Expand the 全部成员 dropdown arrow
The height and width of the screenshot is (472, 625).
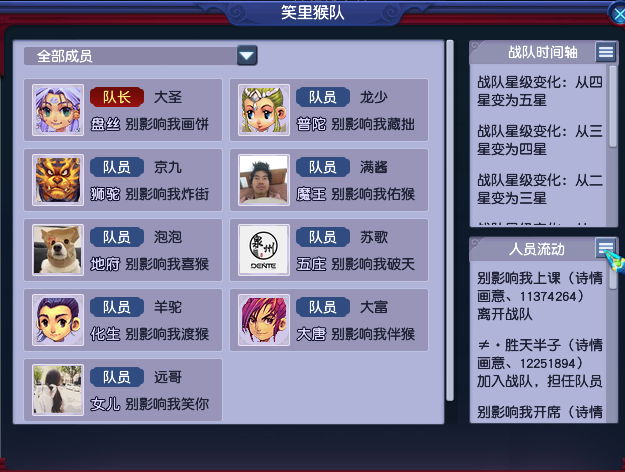tap(247, 55)
